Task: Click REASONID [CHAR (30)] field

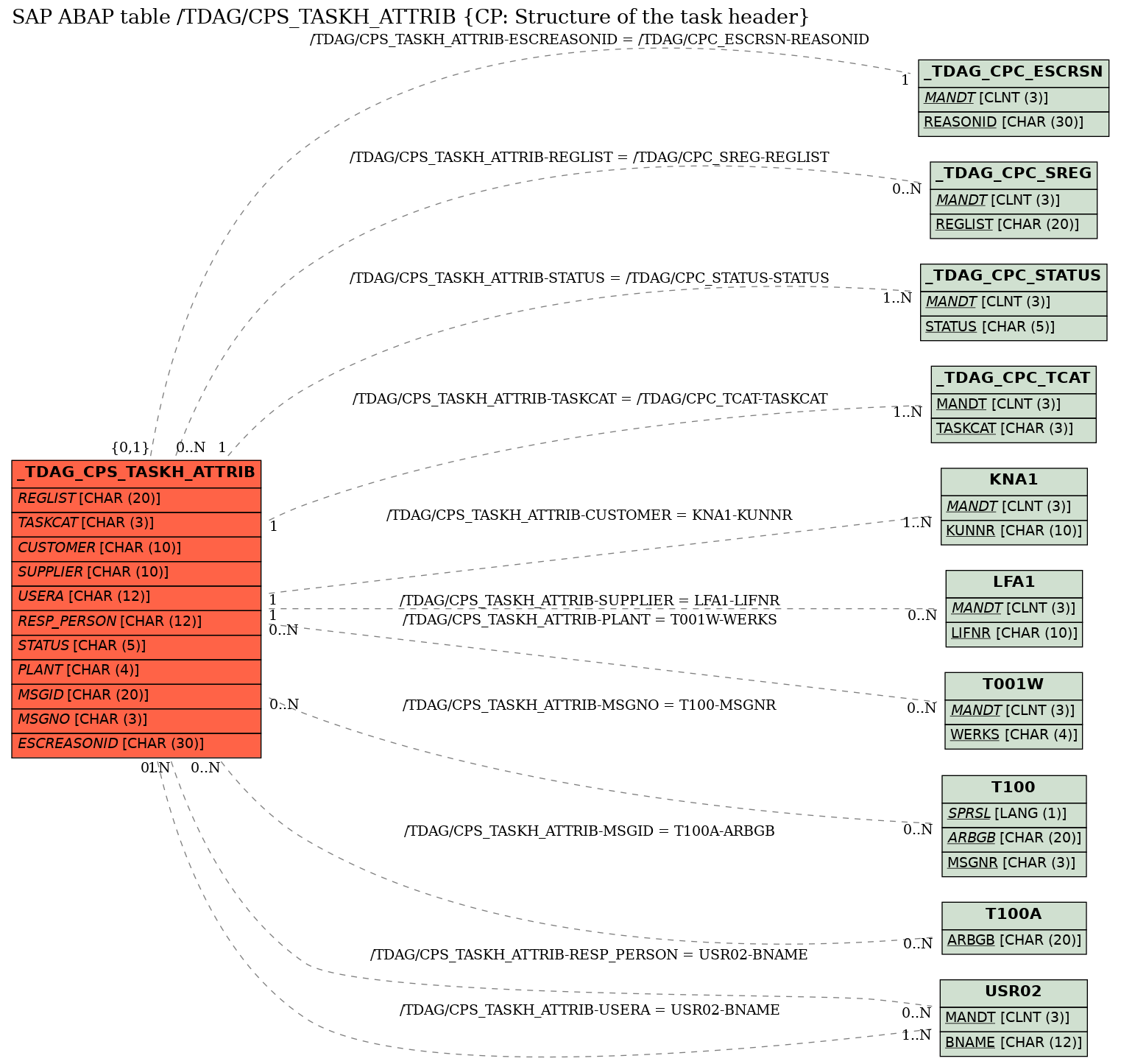Action: [1014, 124]
